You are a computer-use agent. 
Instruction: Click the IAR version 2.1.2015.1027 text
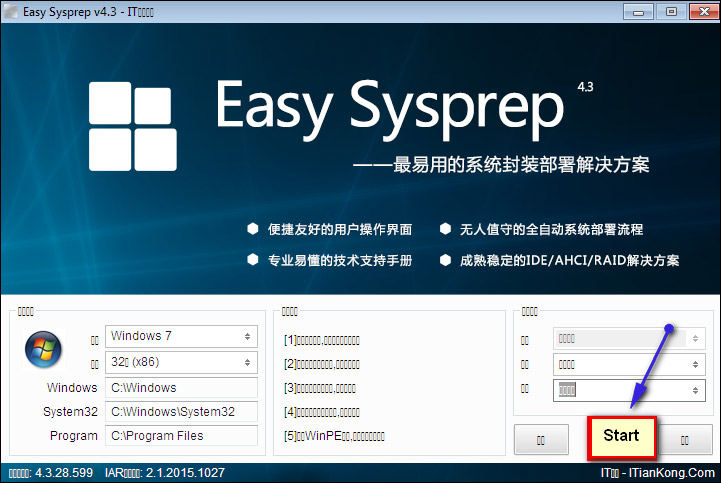165,473
